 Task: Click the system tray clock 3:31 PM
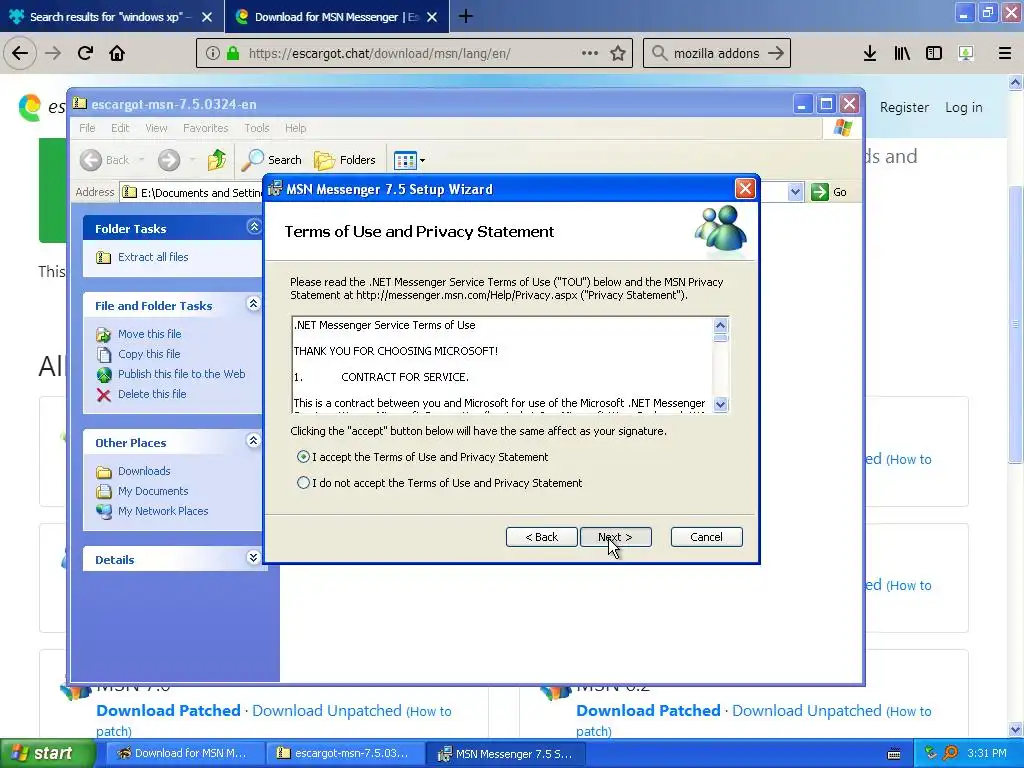pyautogui.click(x=986, y=753)
